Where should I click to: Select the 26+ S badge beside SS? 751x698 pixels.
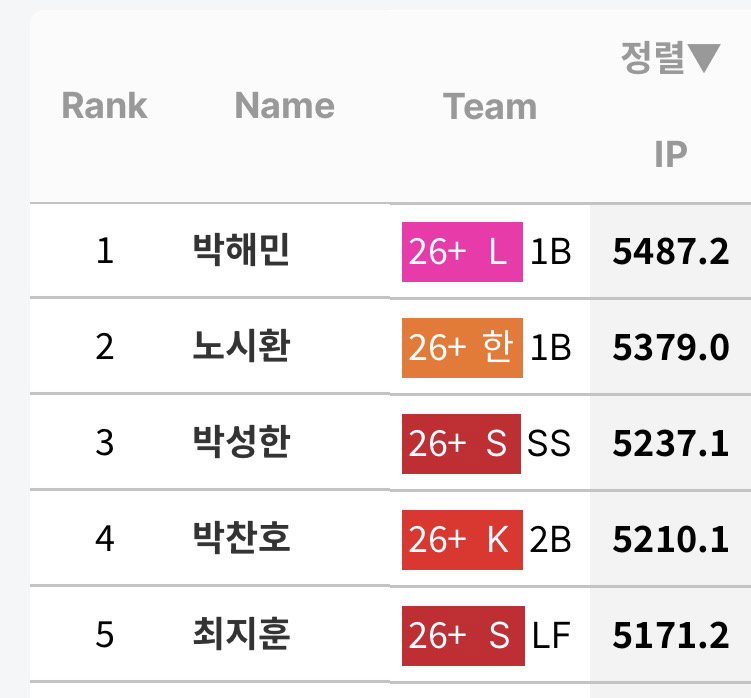[x=461, y=444]
